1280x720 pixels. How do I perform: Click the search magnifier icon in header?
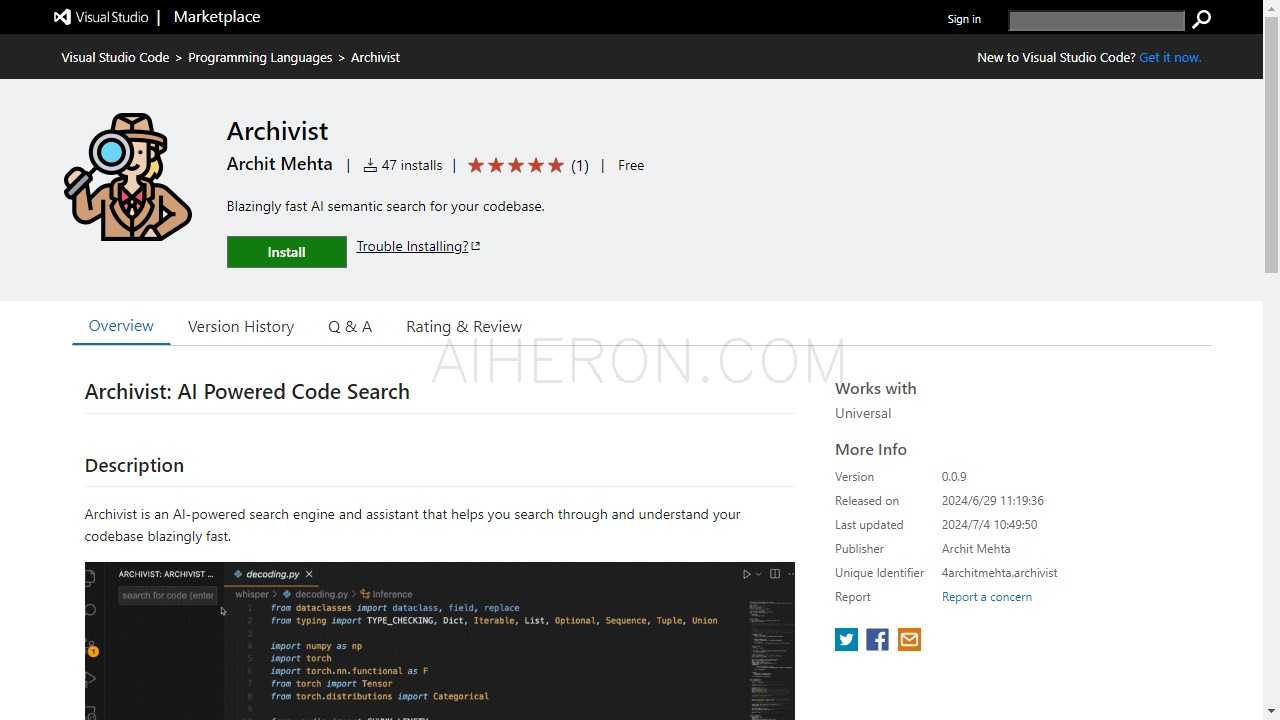1201,19
